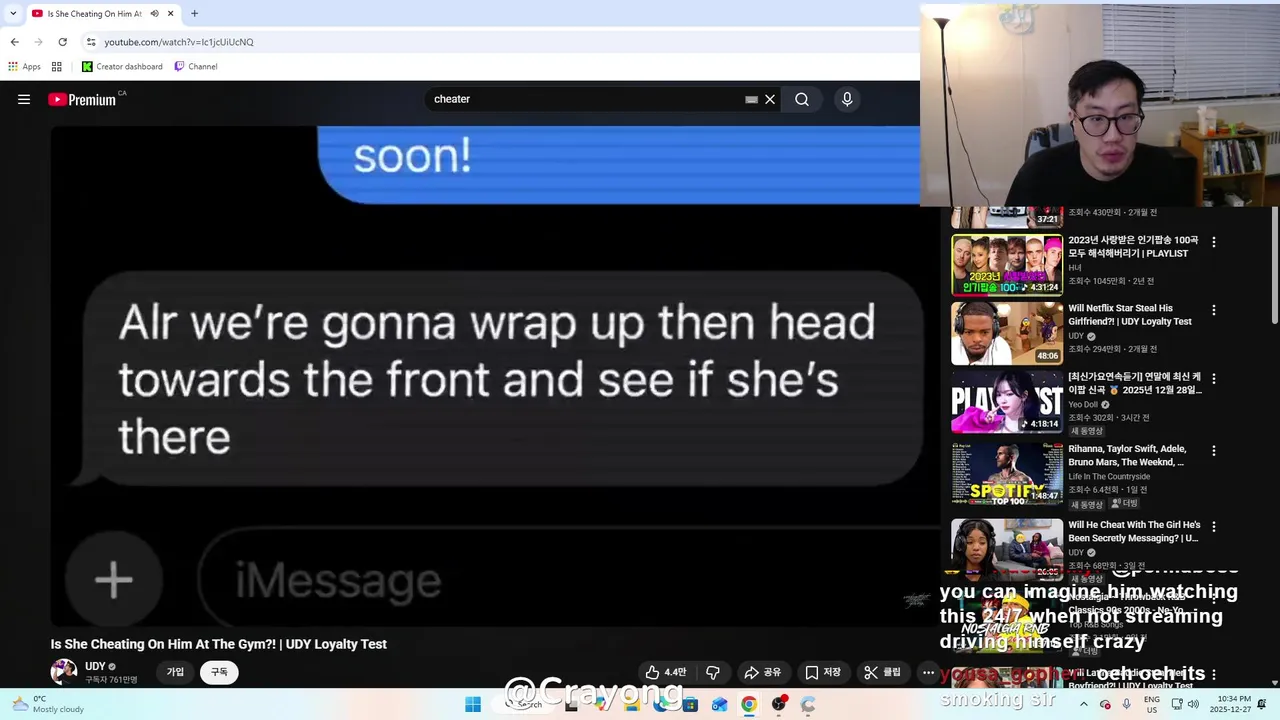Open 'Will Netflix Star Steal His Girlfriend' thumbnail

[x=1007, y=333]
